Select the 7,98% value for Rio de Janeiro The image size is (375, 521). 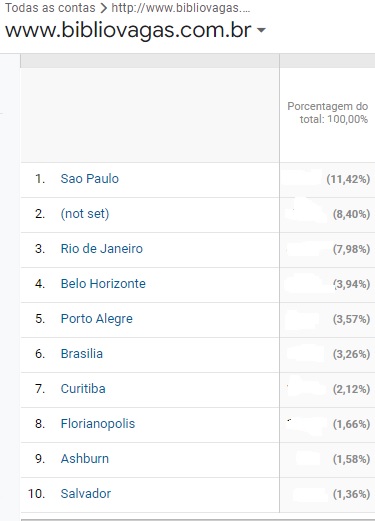click(351, 249)
